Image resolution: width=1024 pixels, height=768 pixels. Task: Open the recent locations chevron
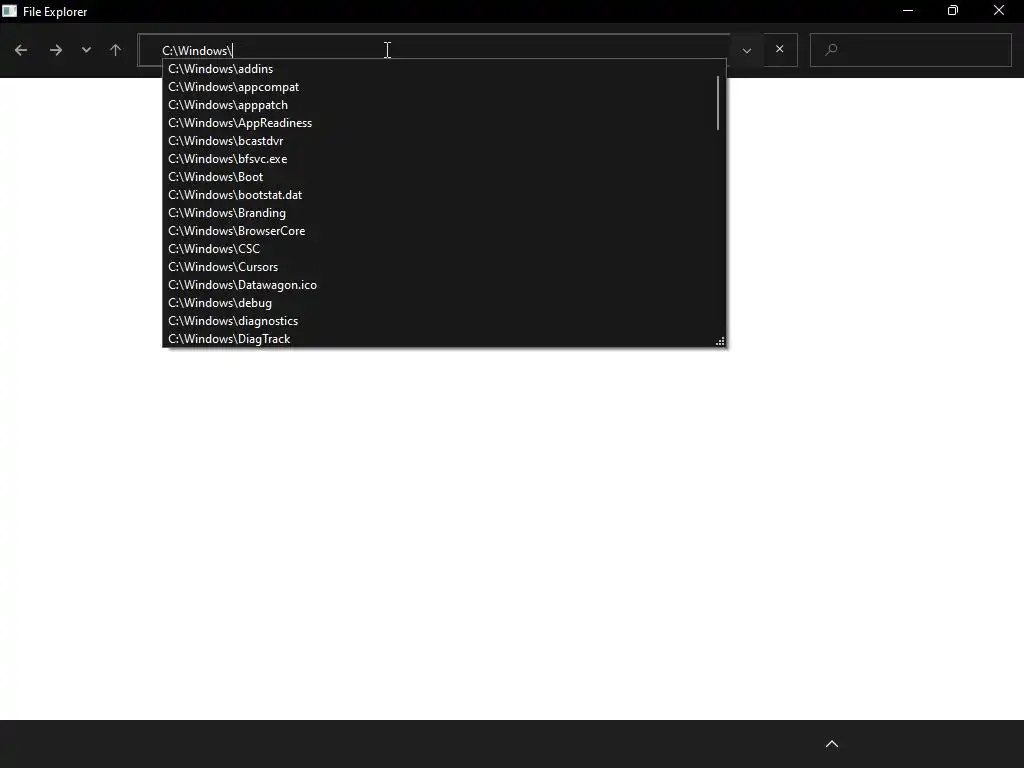86,50
